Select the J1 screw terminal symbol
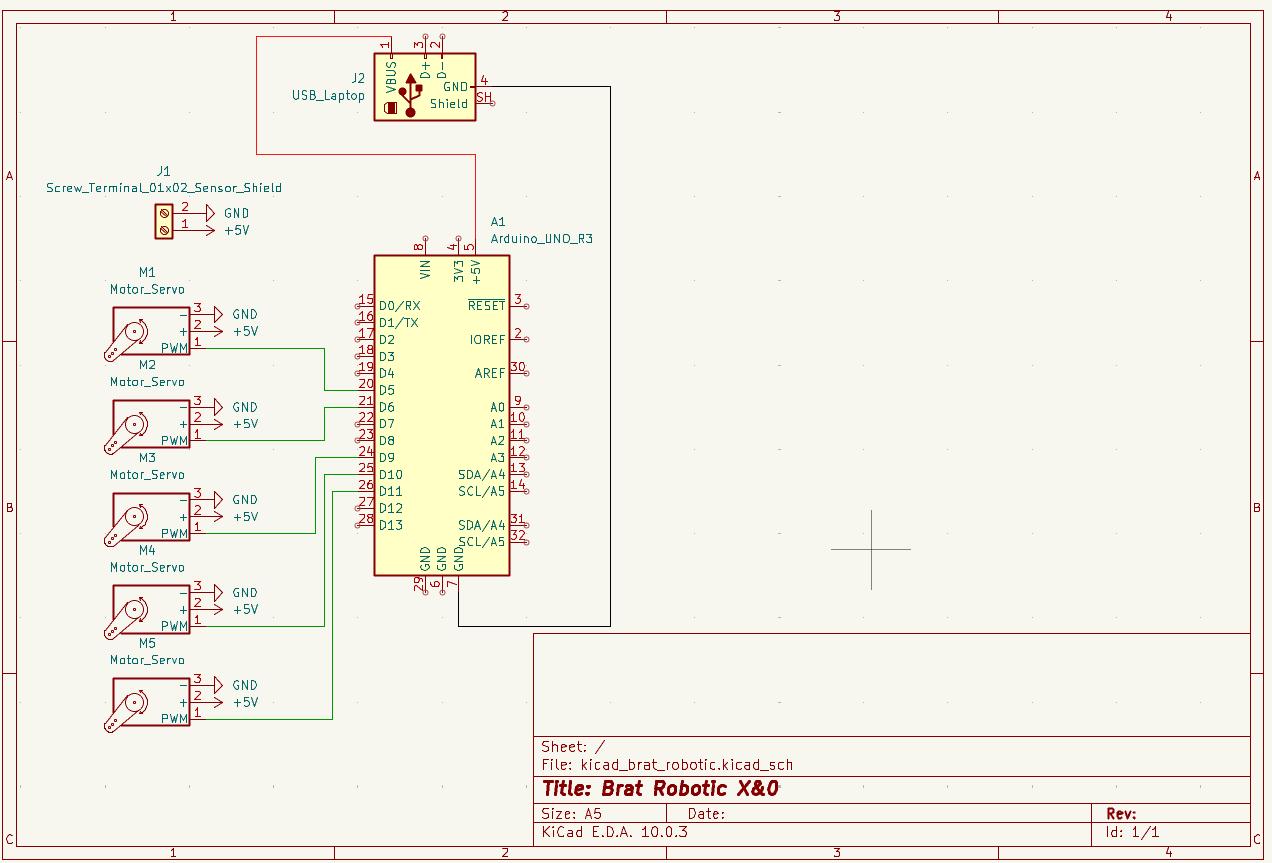The width and height of the screenshot is (1272, 863). coord(164,222)
